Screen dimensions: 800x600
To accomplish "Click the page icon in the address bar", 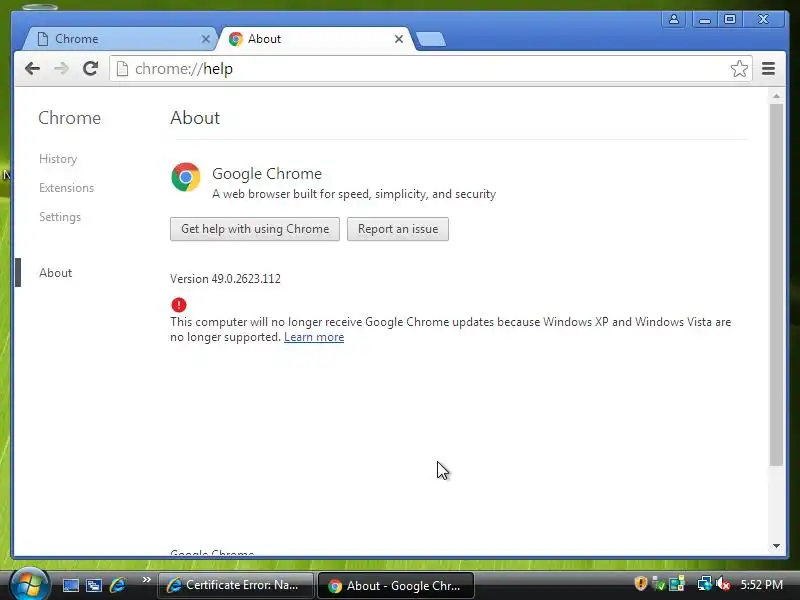I will [122, 68].
